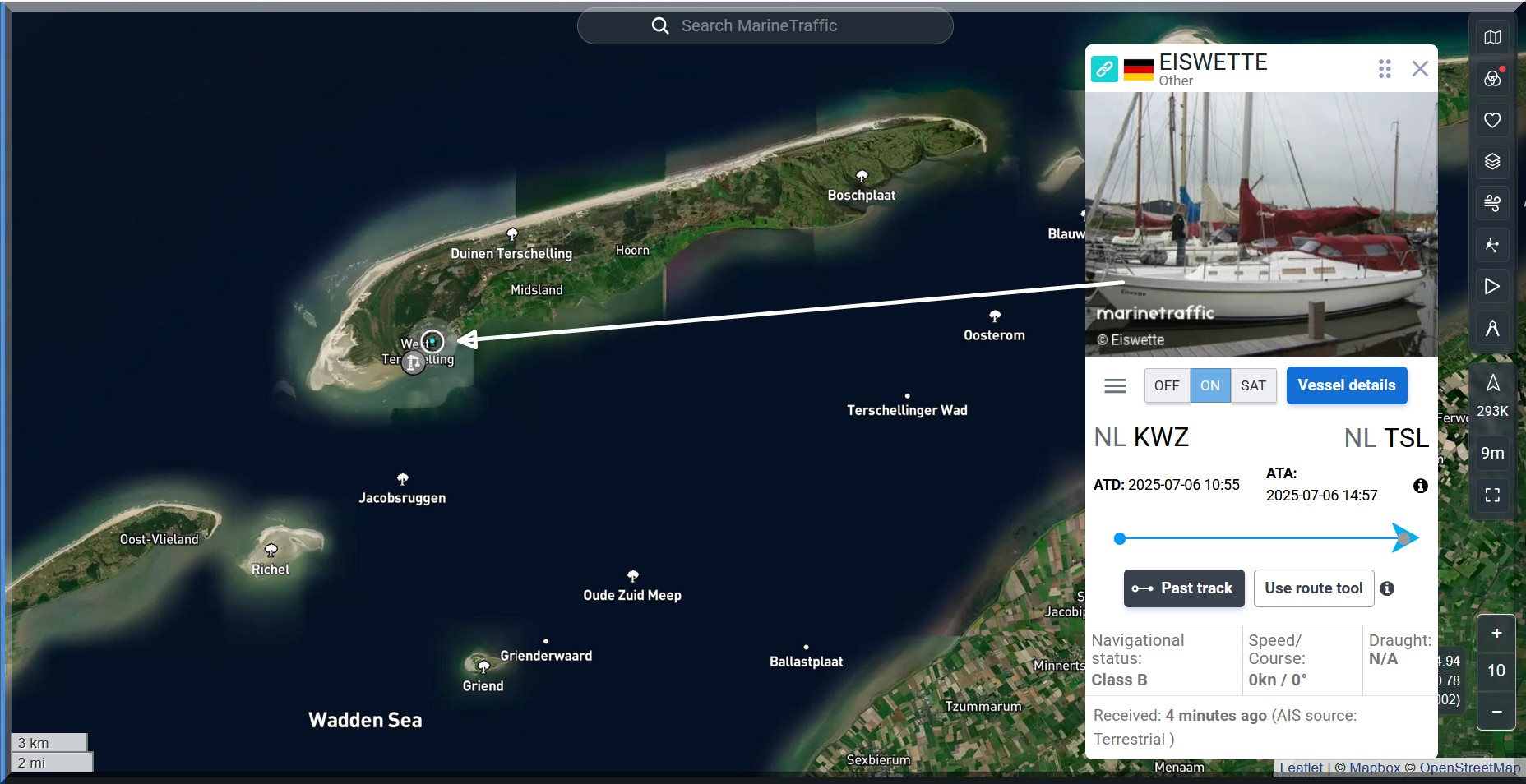Click the teal link icon beside EISWETTE
Image resolution: width=1526 pixels, height=784 pixels.
[1104, 69]
